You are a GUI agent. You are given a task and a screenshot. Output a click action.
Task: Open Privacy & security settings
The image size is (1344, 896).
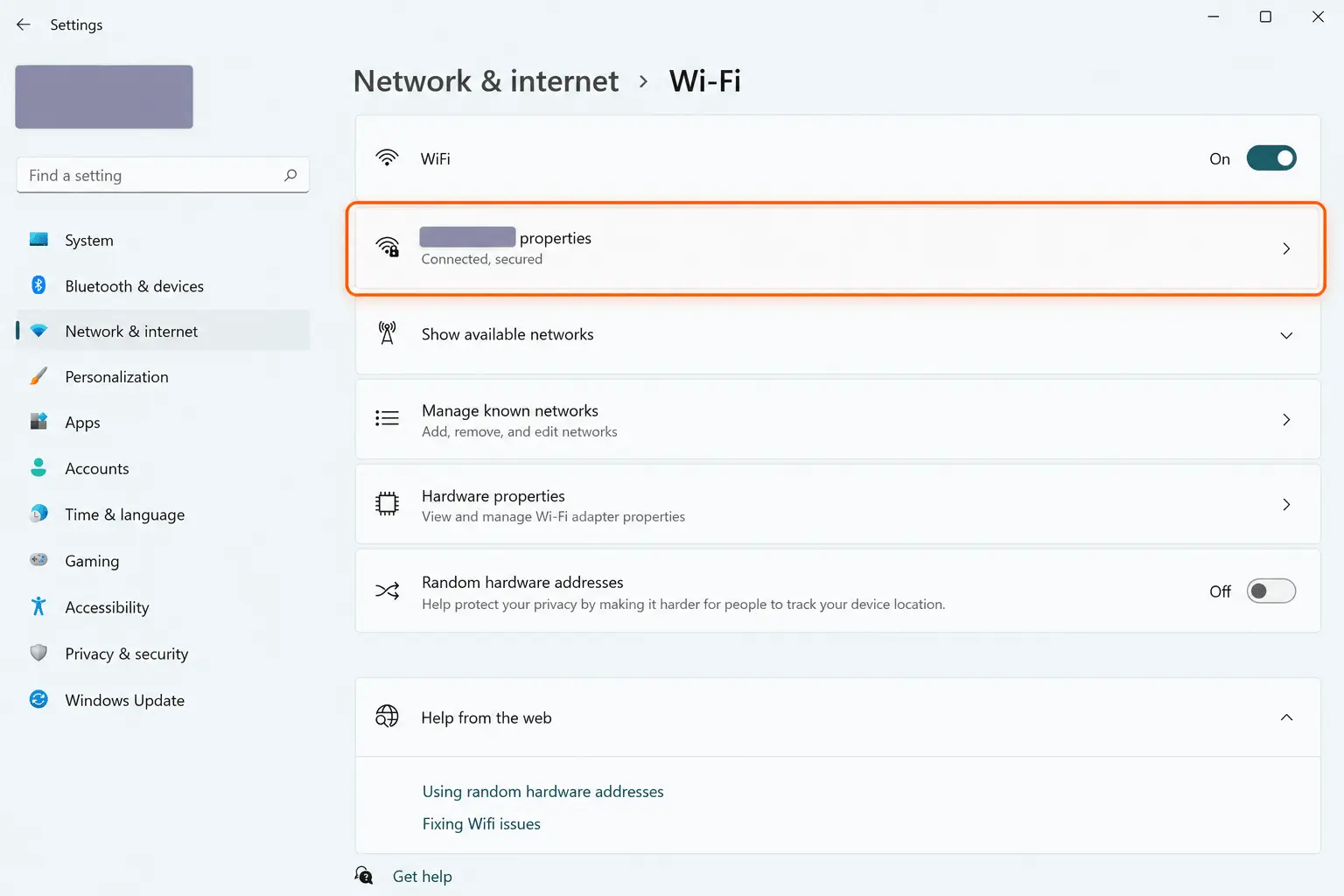pos(163,654)
